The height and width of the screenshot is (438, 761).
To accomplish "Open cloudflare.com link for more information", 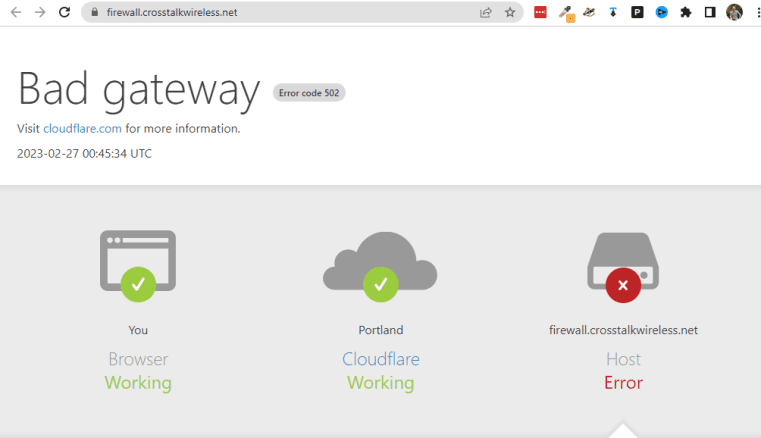I will 83,129.
